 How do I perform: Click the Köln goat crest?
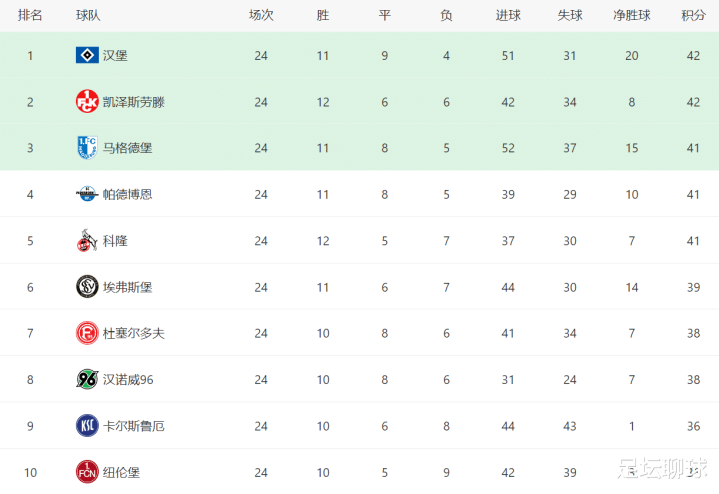pyautogui.click(x=87, y=240)
